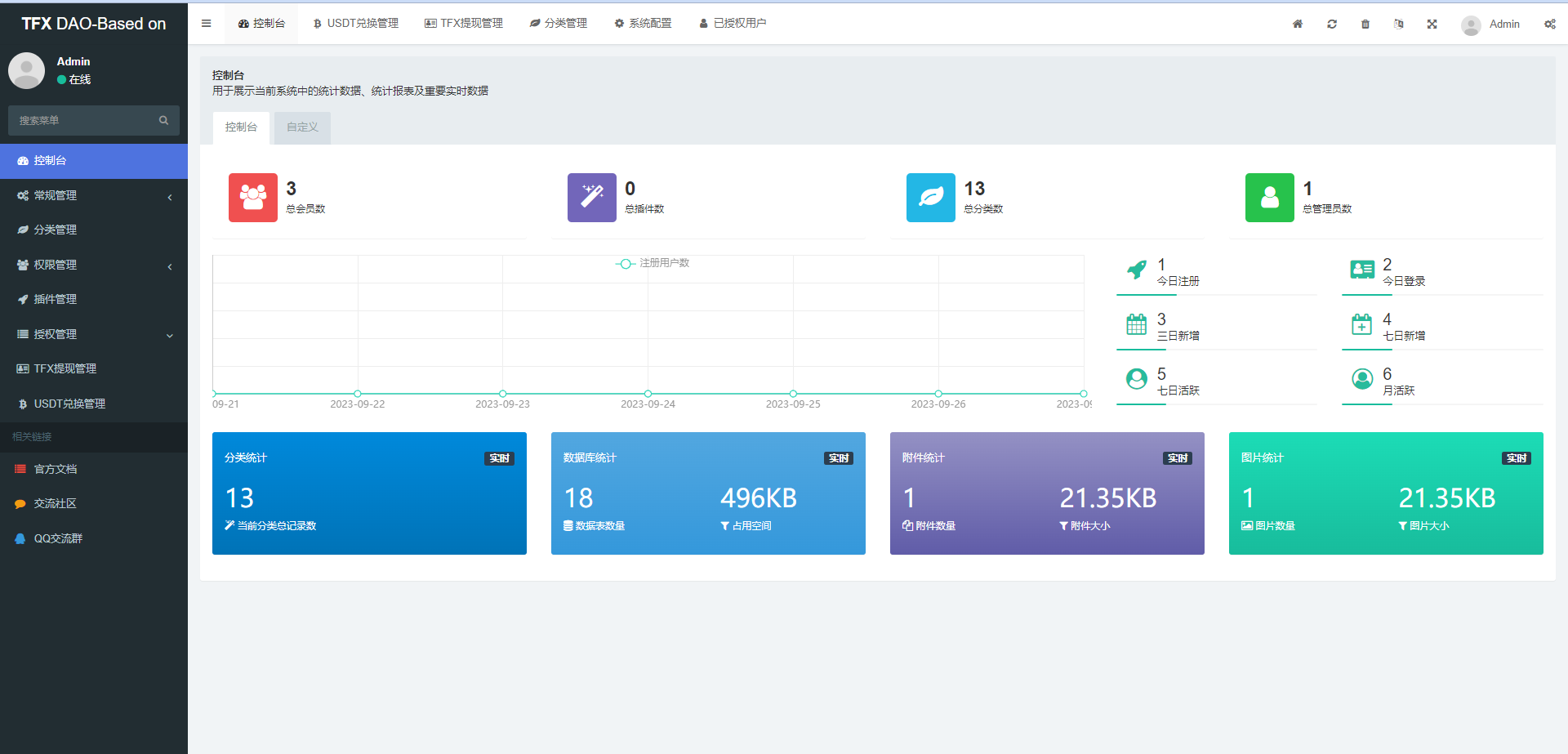This screenshot has width=1568, height=754.
Task: Switch to the 自定义 tab
Action: (301, 127)
